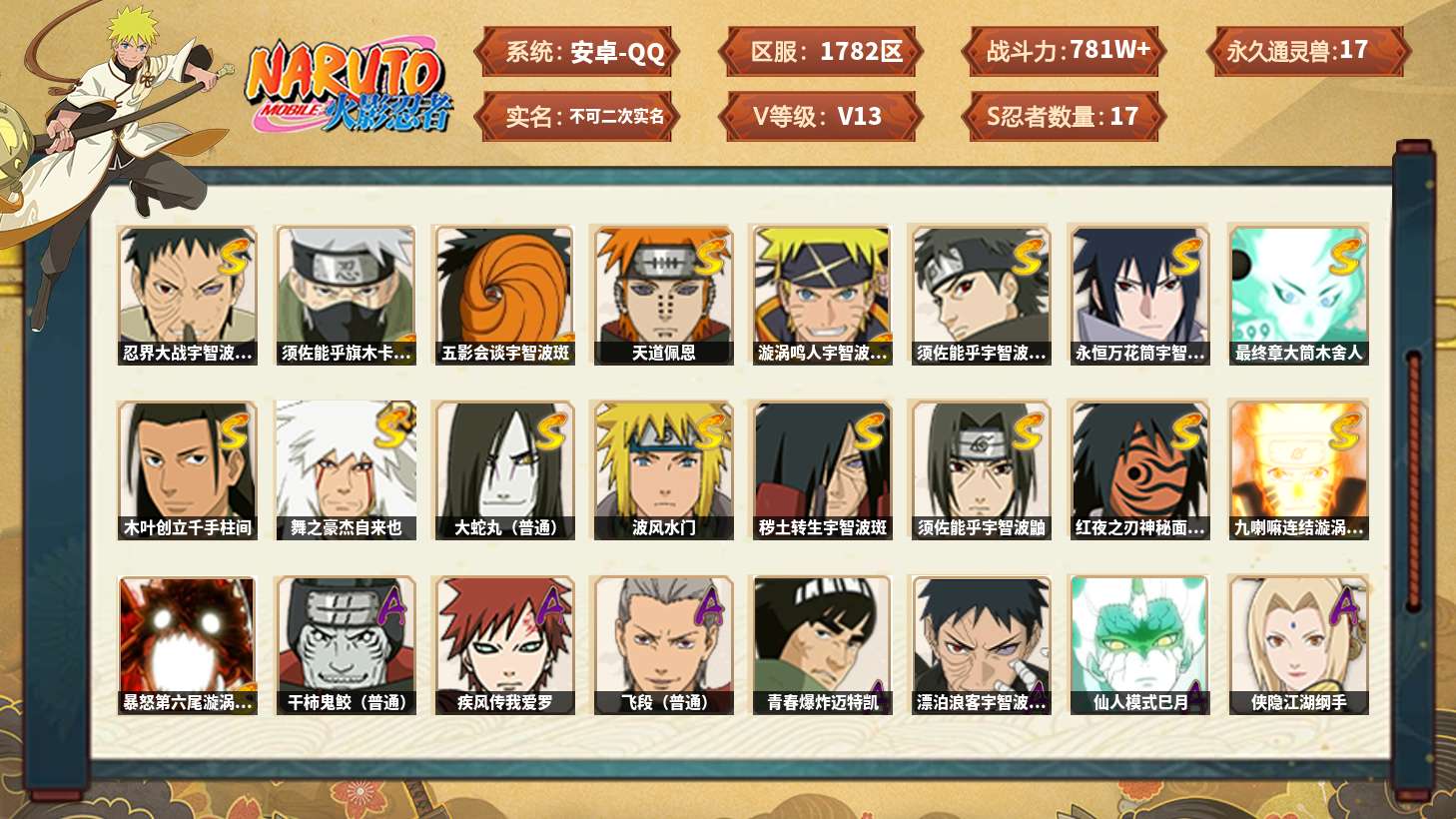Click the Naruto Mobile 火影忍者 logo
The image size is (1456, 819).
click(349, 86)
